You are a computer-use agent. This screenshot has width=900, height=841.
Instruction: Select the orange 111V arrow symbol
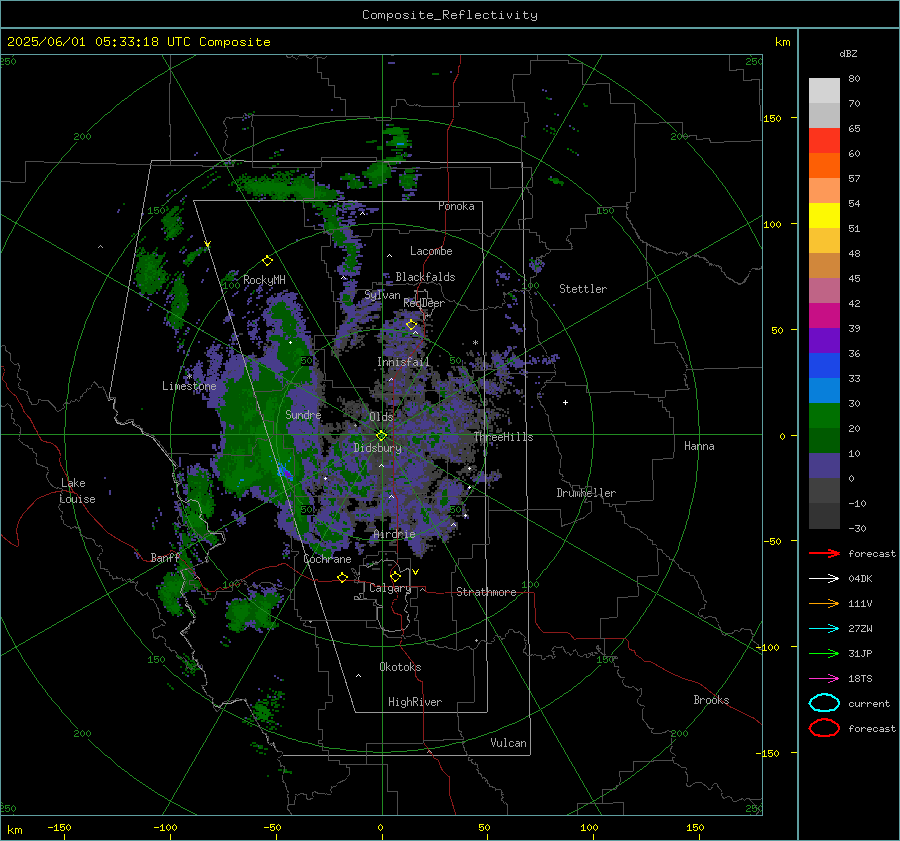pos(824,603)
